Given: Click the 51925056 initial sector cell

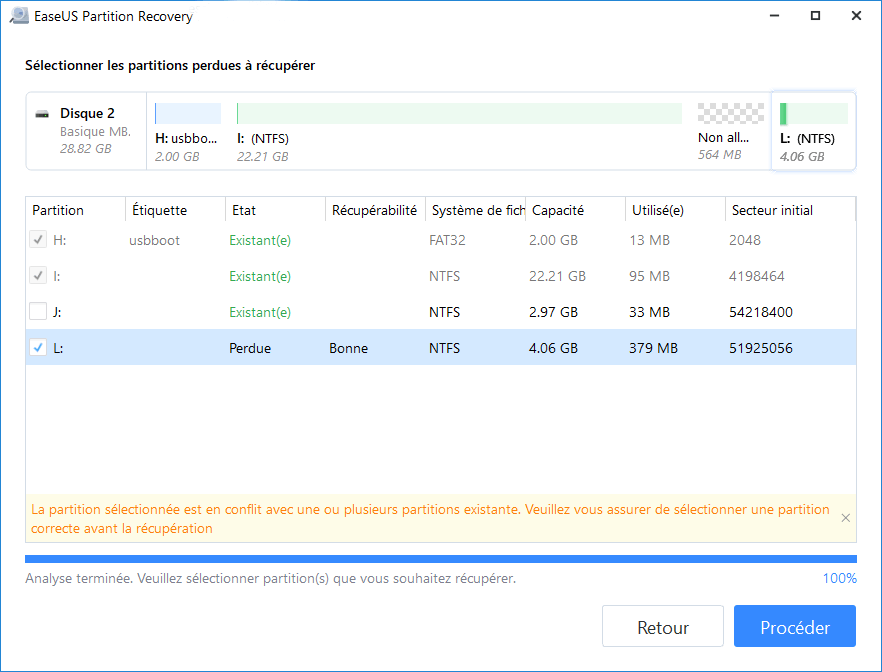Looking at the screenshot, I should coord(760,348).
